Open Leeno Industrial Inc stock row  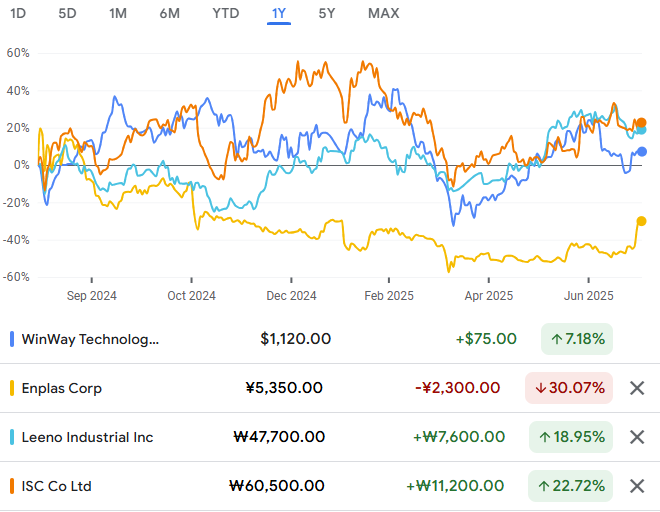(330, 437)
